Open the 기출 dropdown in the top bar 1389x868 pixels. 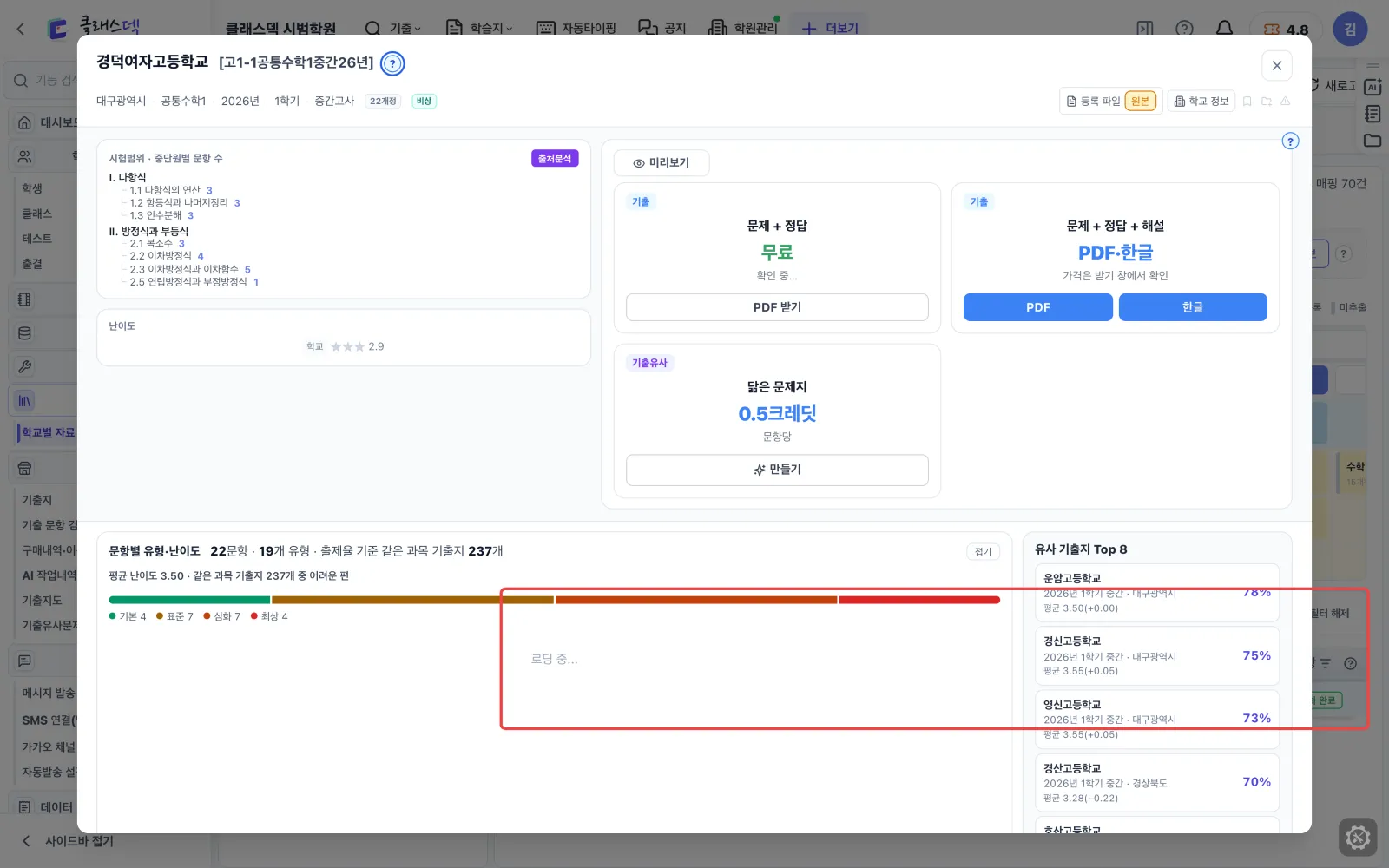[x=393, y=29]
